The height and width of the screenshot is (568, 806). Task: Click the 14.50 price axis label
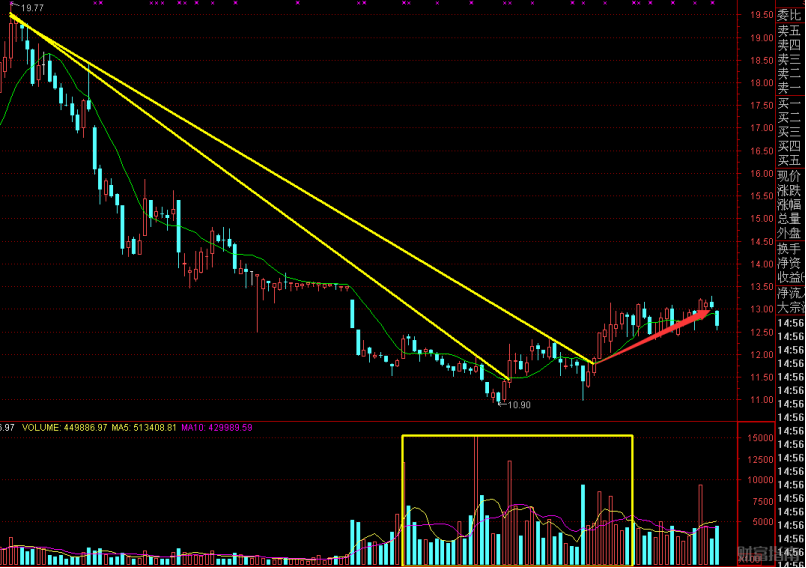point(762,242)
